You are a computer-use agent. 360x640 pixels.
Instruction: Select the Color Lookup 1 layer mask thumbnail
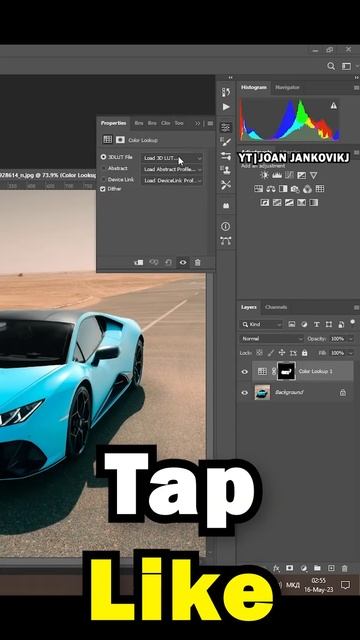[x=286, y=371]
